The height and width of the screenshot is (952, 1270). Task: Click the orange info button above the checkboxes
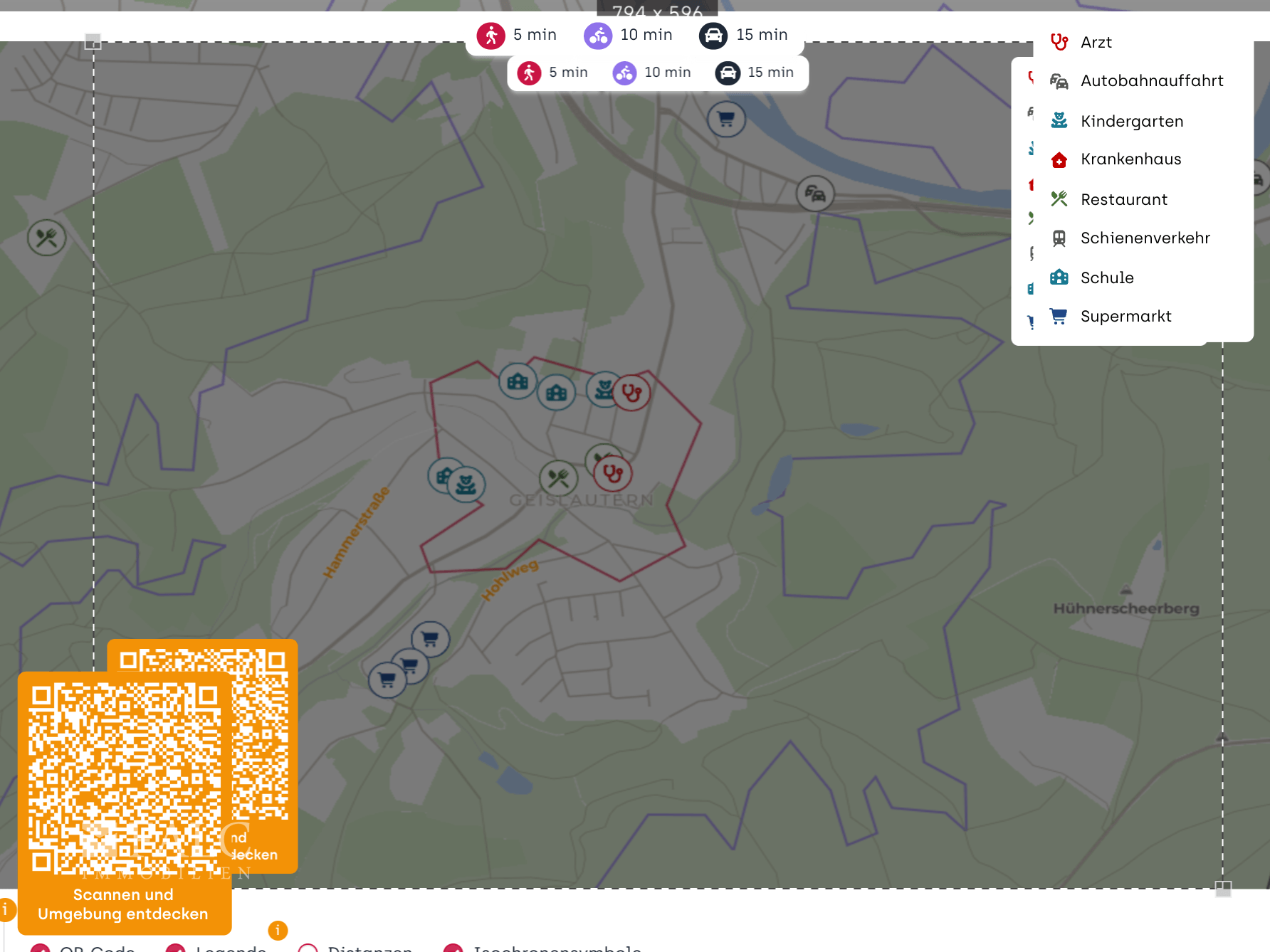(277, 929)
